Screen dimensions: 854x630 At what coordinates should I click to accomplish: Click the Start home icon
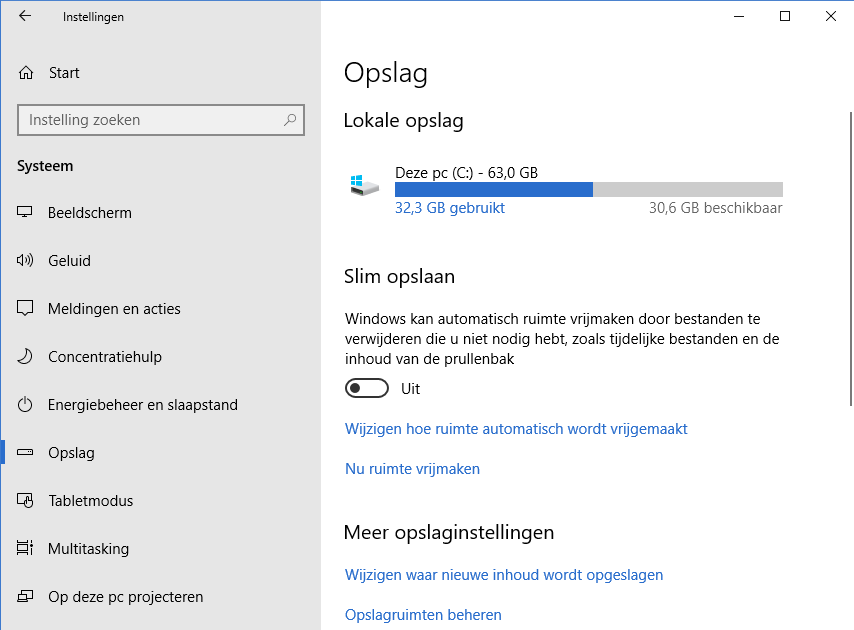tap(26, 73)
